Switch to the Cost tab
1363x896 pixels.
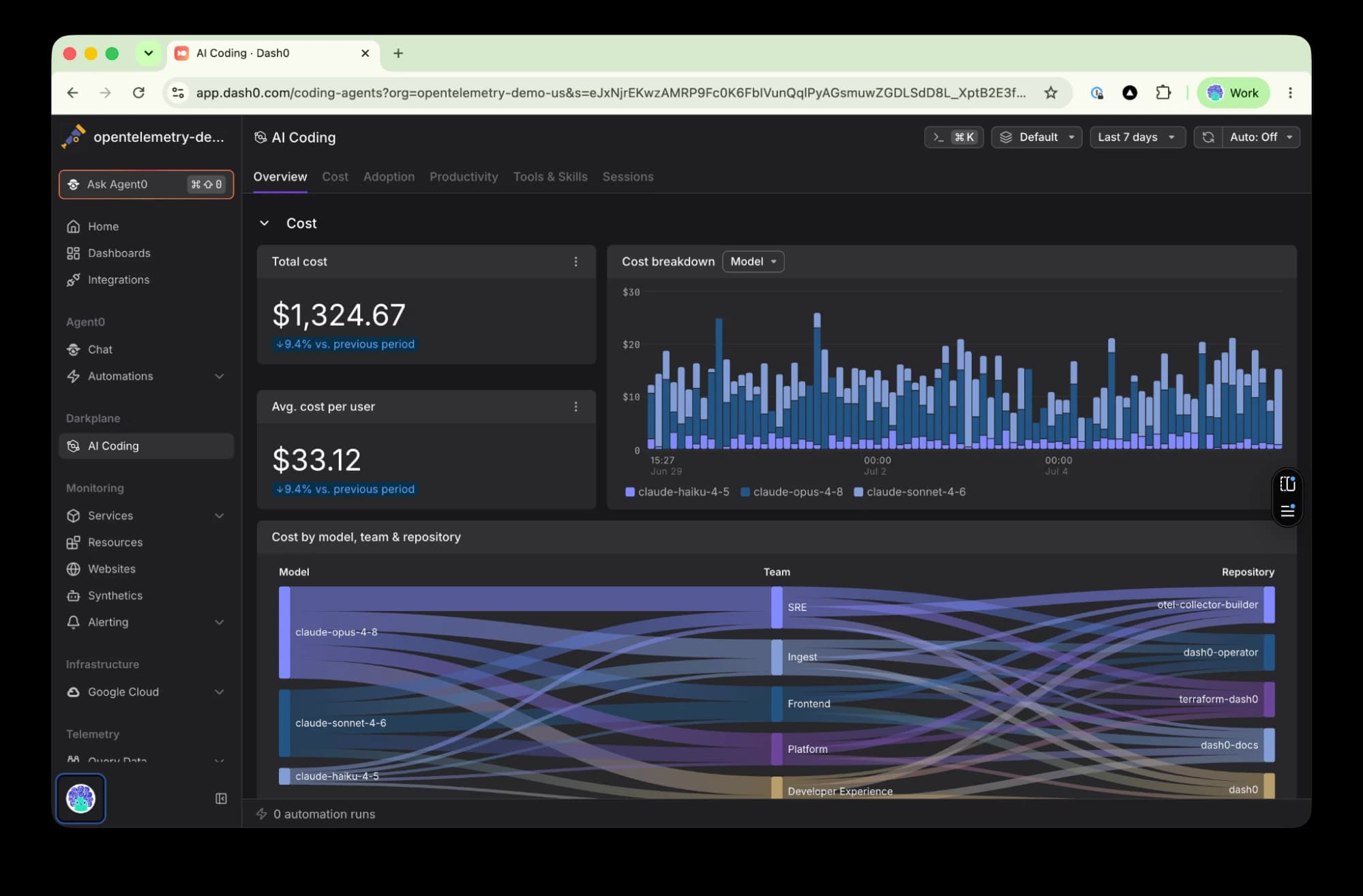point(335,177)
